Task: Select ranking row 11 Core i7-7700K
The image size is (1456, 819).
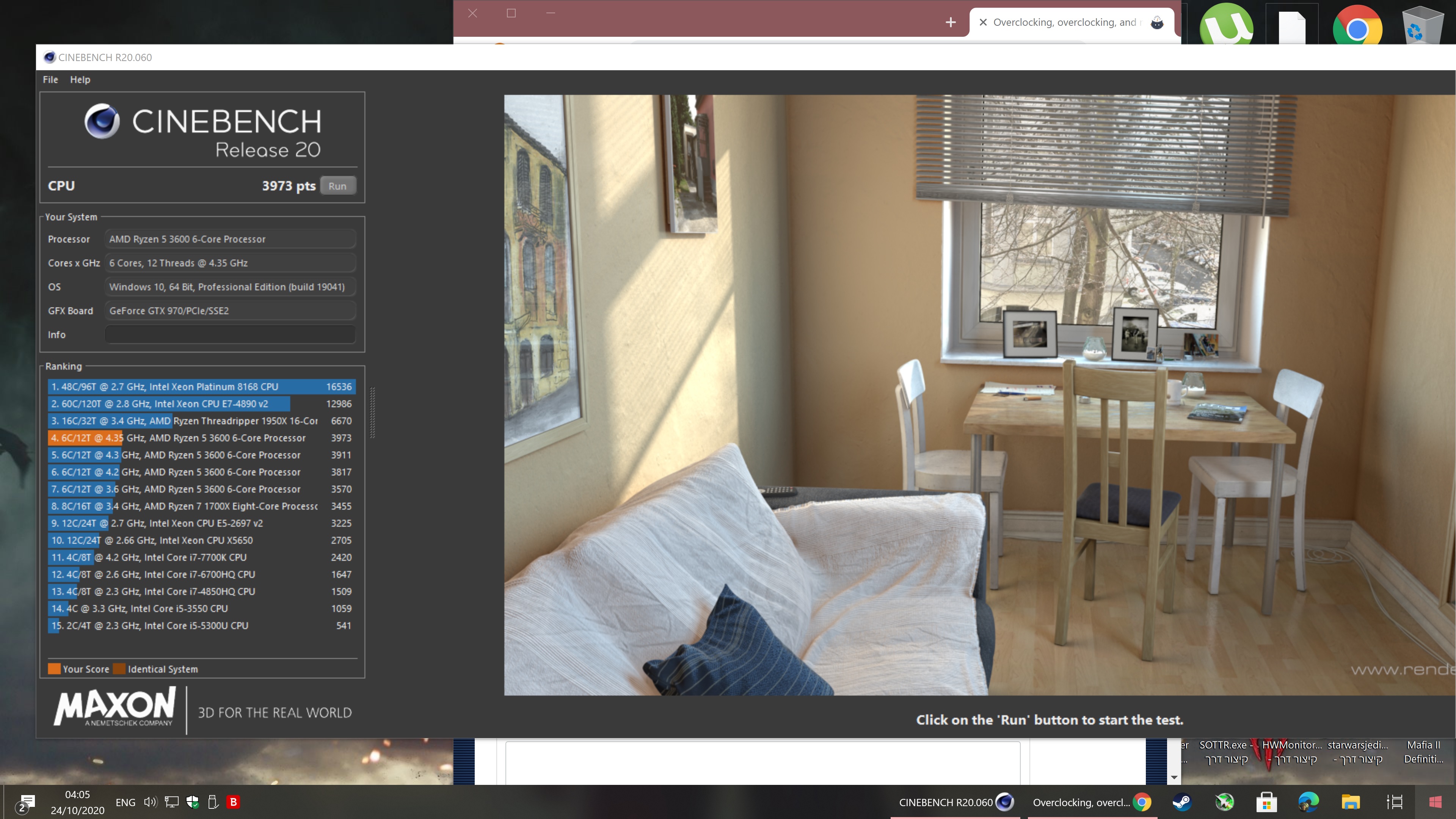Action: (x=202, y=557)
